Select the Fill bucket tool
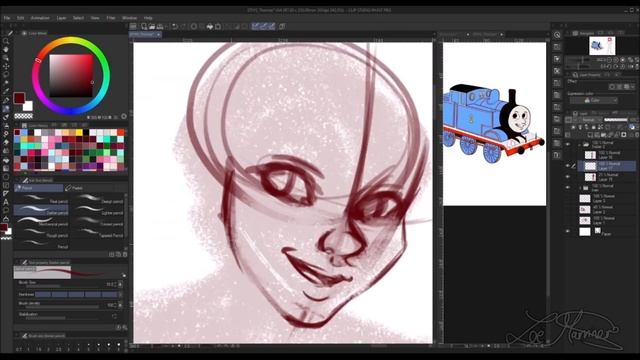The height and width of the screenshot is (360, 640). pos(6,160)
